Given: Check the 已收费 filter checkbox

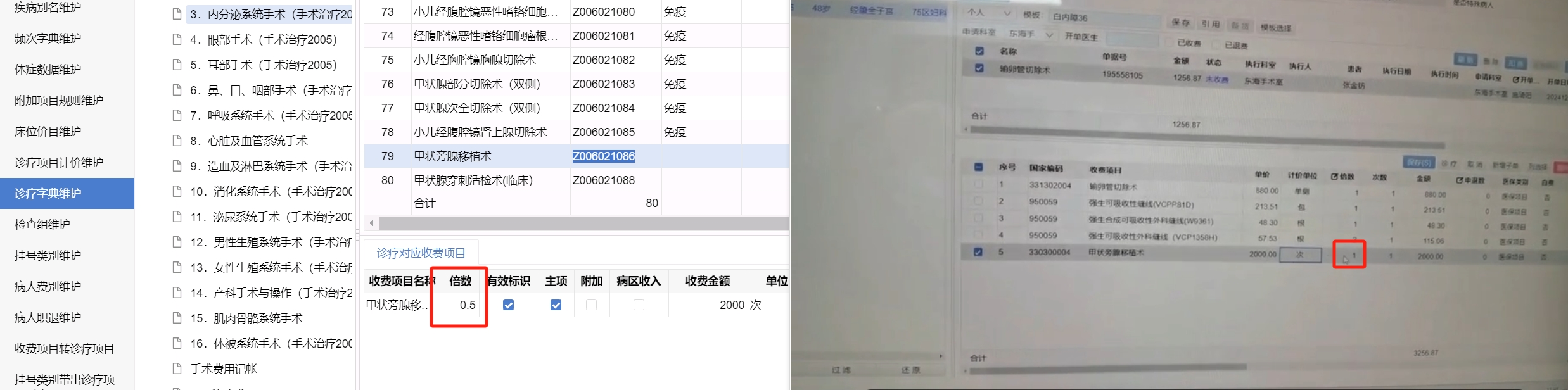Looking at the screenshot, I should (x=1169, y=42).
